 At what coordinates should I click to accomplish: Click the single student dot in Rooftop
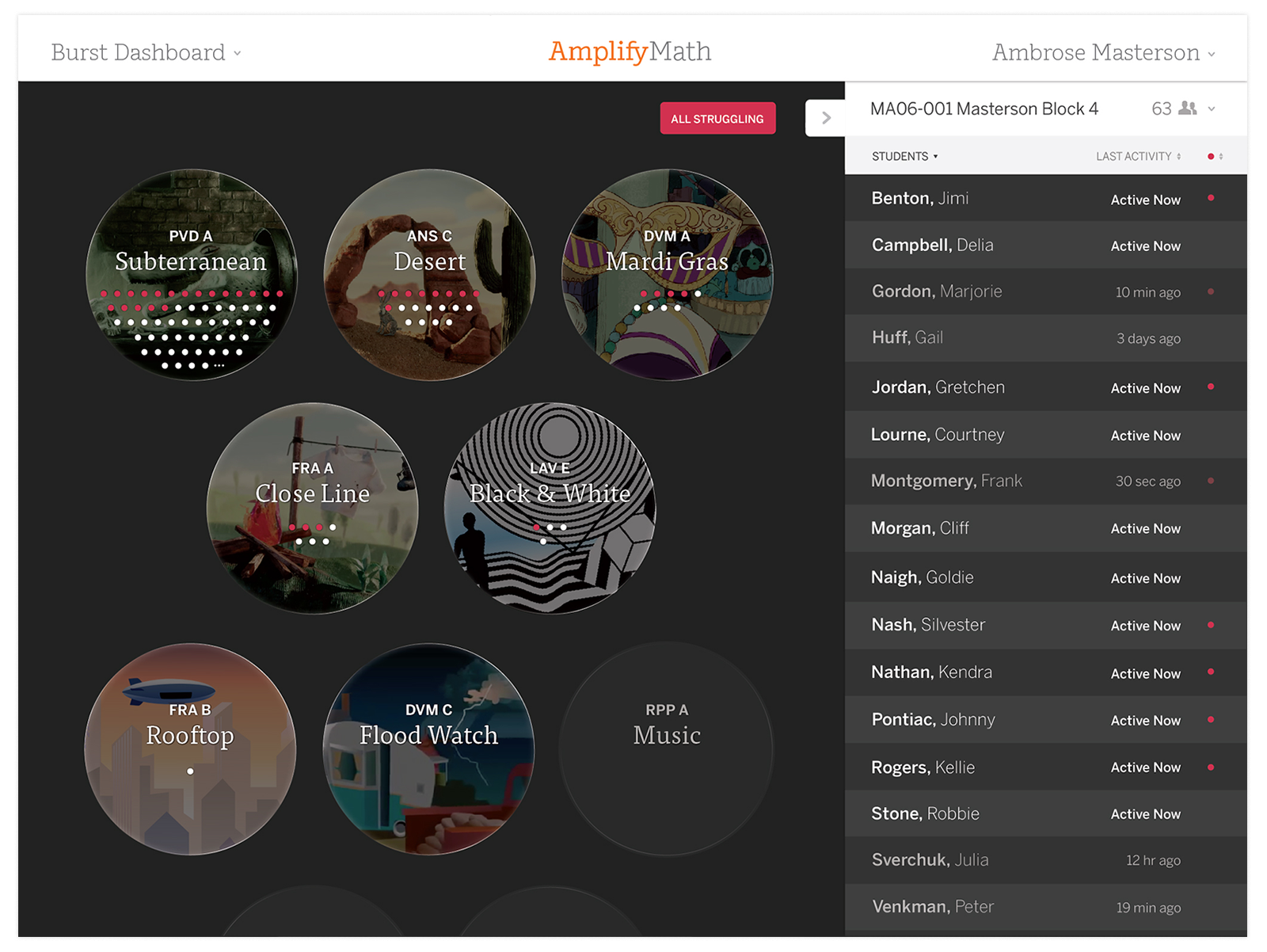[x=190, y=771]
